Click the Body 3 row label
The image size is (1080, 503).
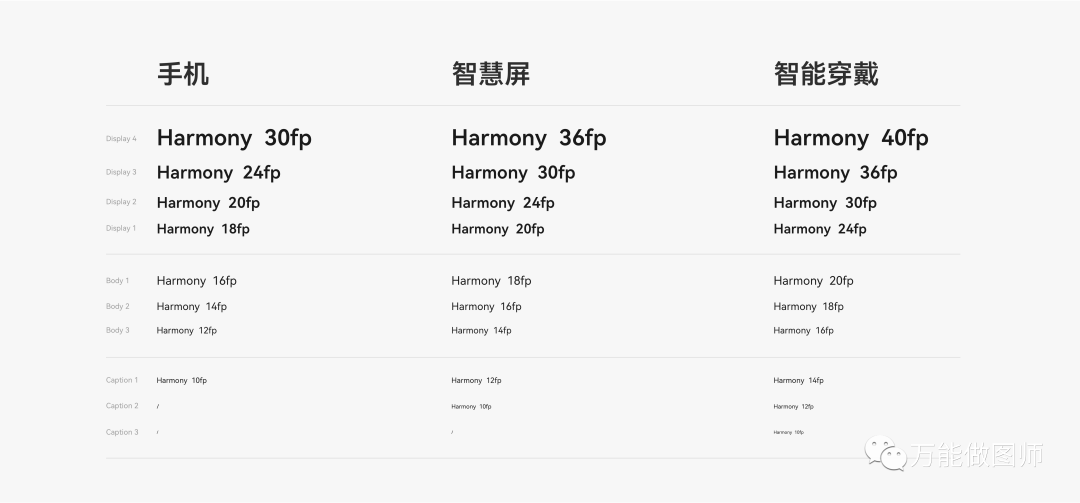[x=117, y=330]
